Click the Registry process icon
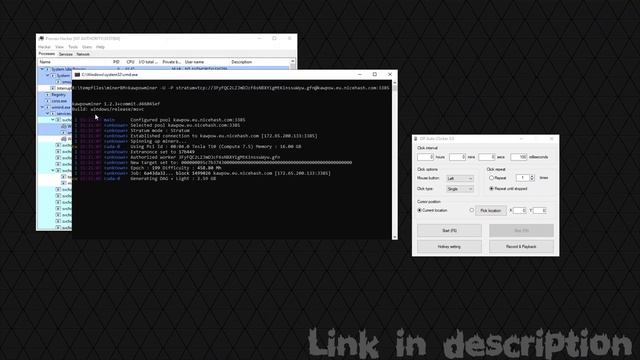640x360 pixels. [x=47, y=95]
